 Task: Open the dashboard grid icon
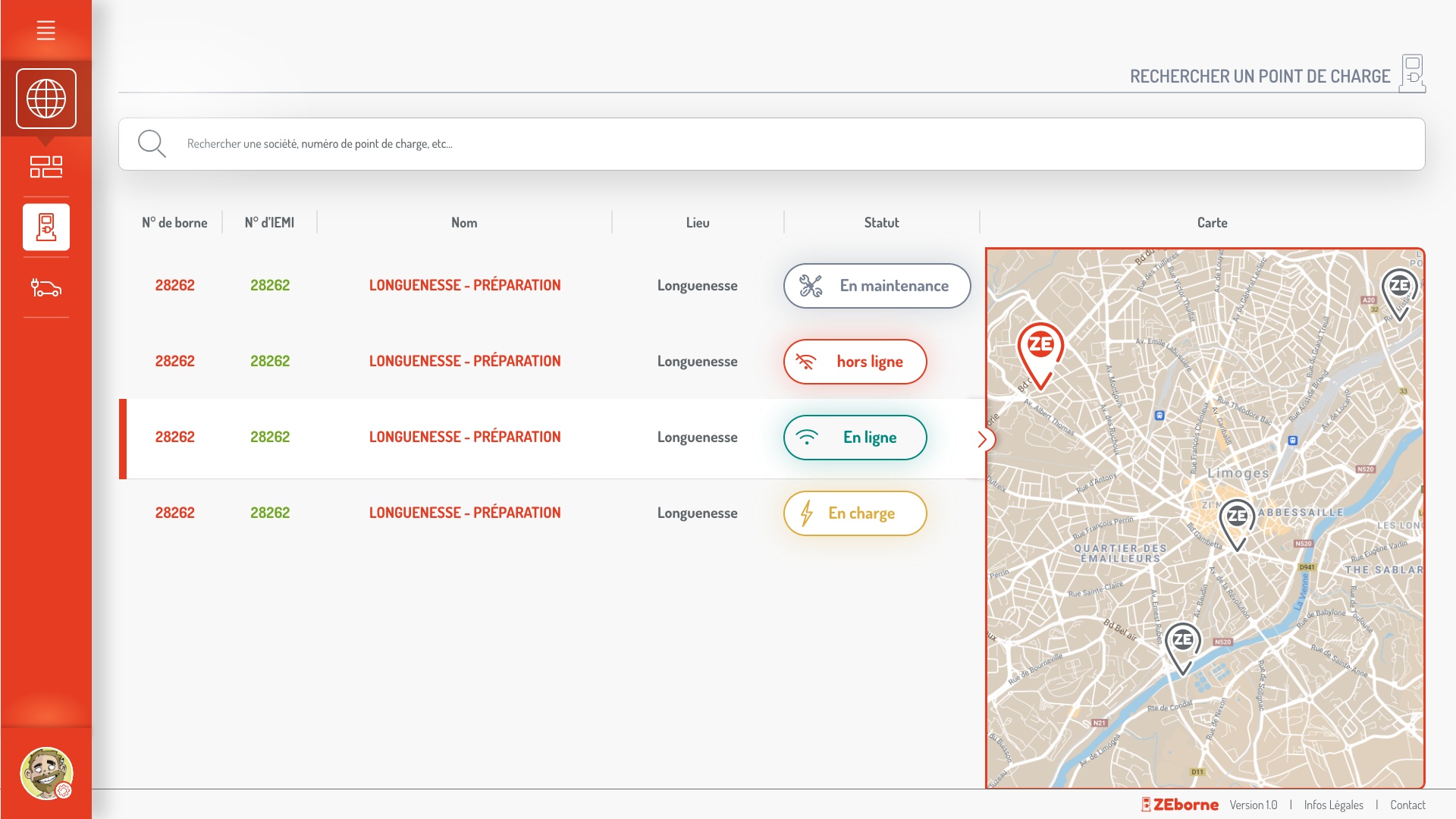(x=46, y=167)
